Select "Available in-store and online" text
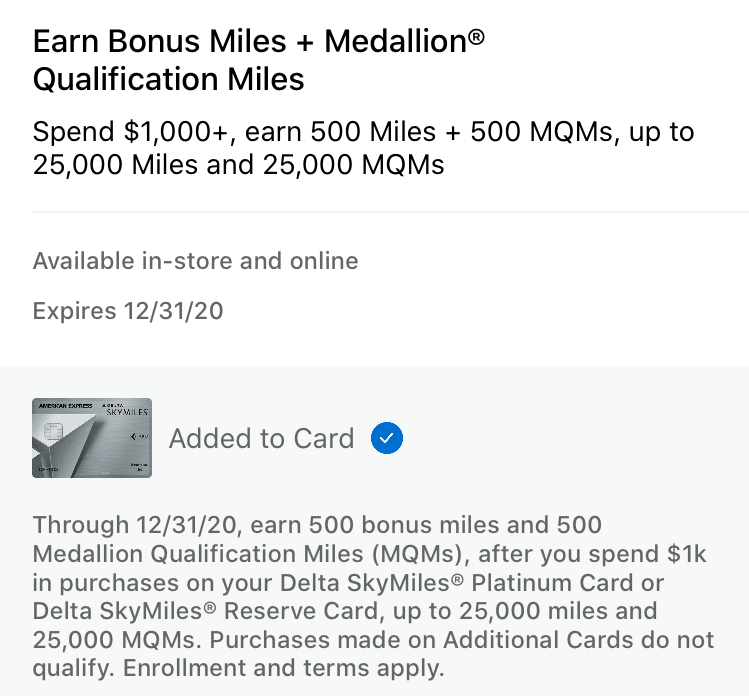749x696 pixels. 195,261
